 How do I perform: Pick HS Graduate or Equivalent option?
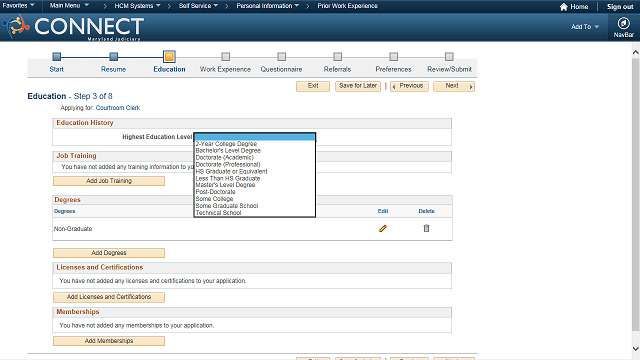click(x=255, y=171)
